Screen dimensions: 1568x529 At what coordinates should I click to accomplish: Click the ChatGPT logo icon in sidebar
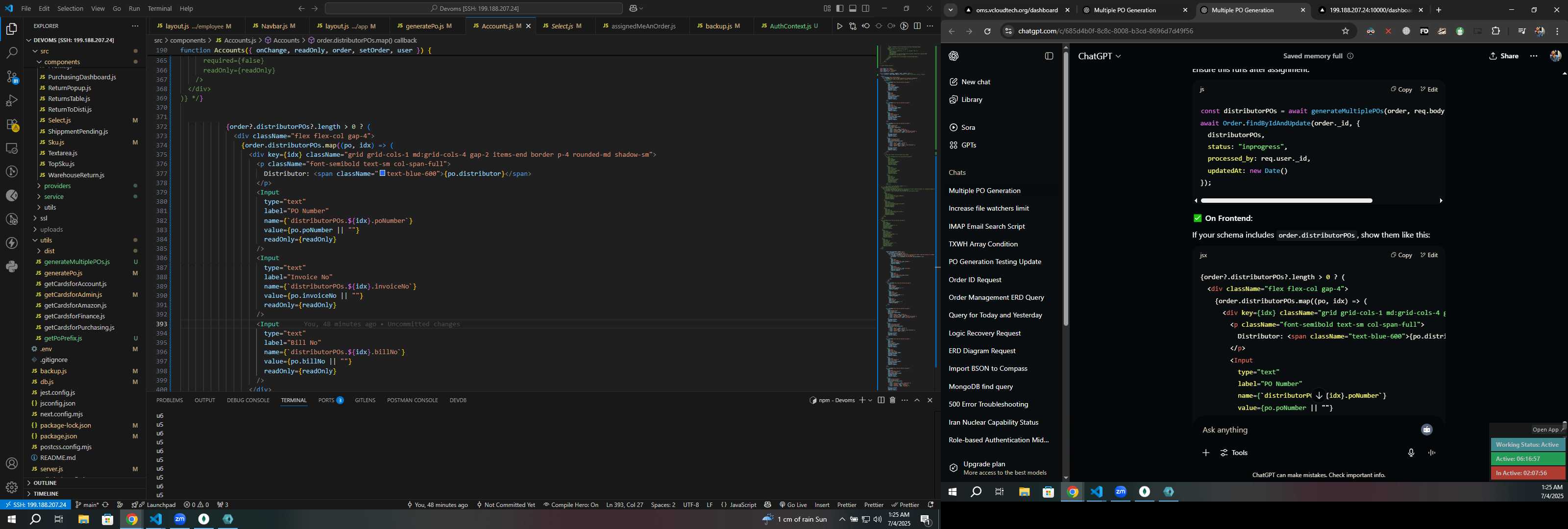coord(954,56)
